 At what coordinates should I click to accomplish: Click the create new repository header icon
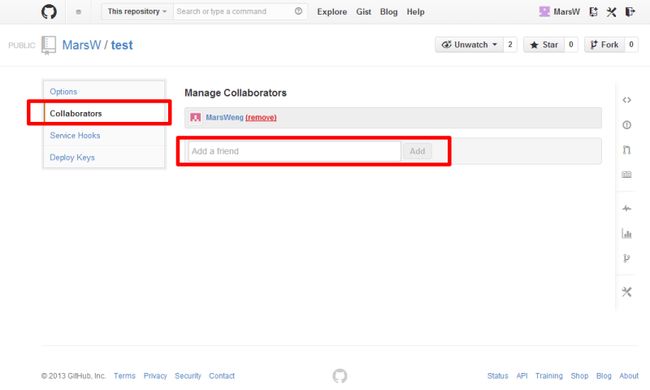point(593,12)
